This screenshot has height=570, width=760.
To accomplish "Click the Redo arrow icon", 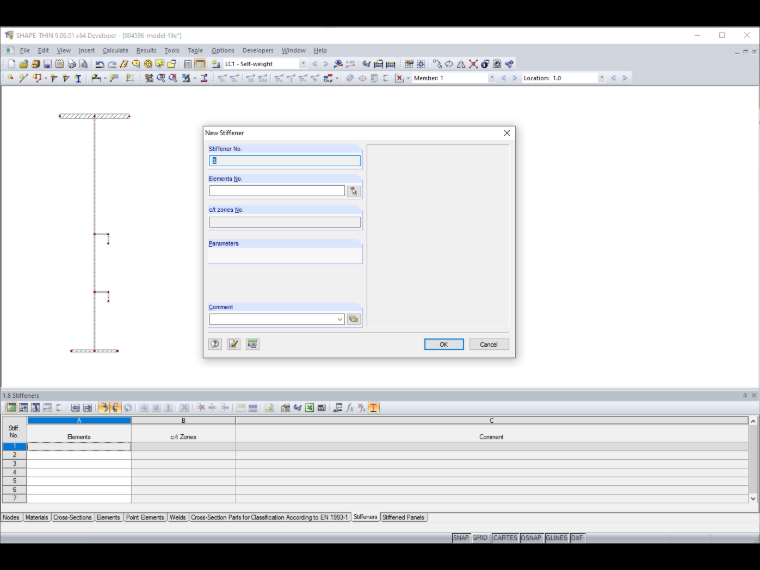I will tap(112, 64).
